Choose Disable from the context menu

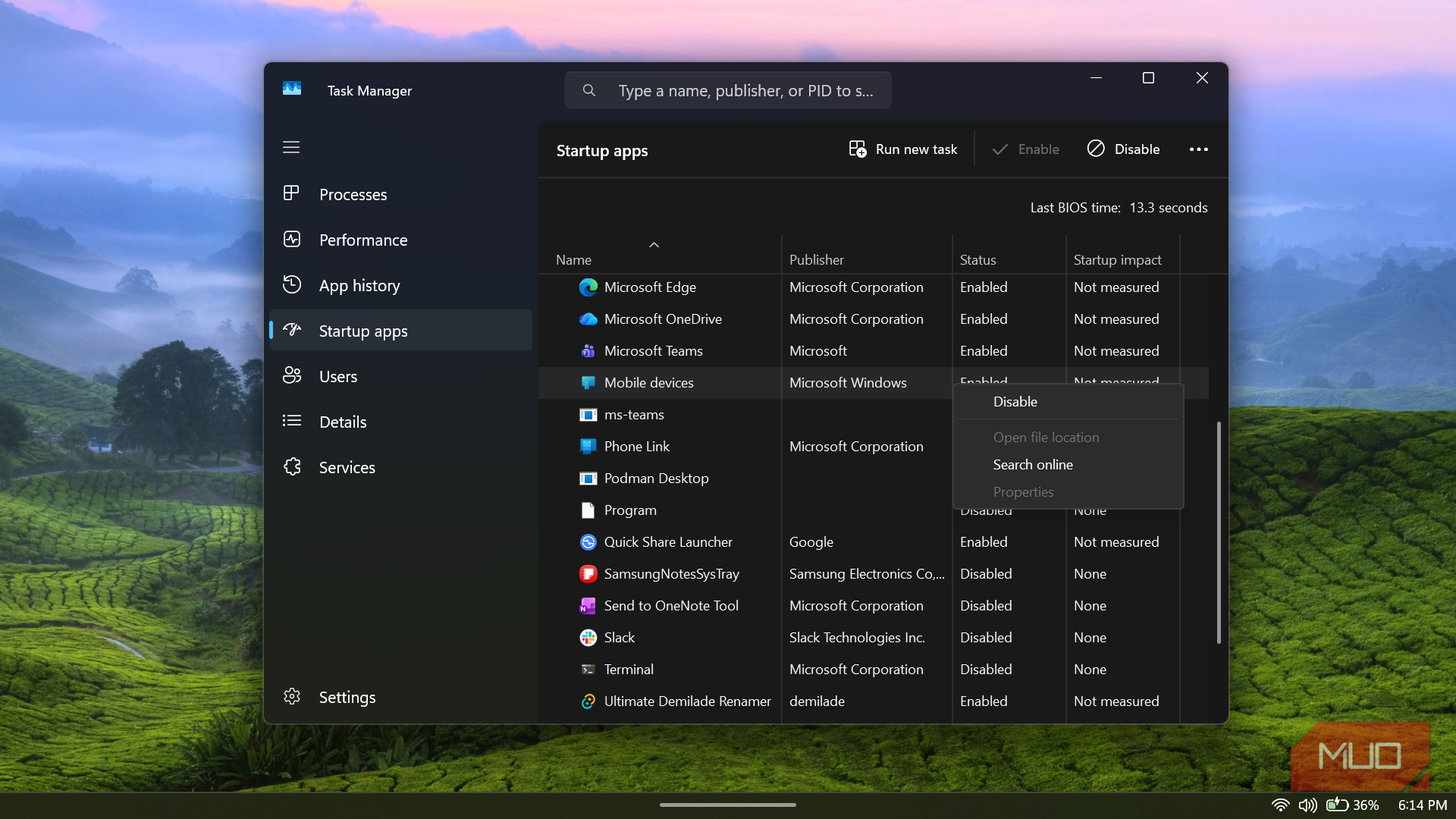(1068, 402)
